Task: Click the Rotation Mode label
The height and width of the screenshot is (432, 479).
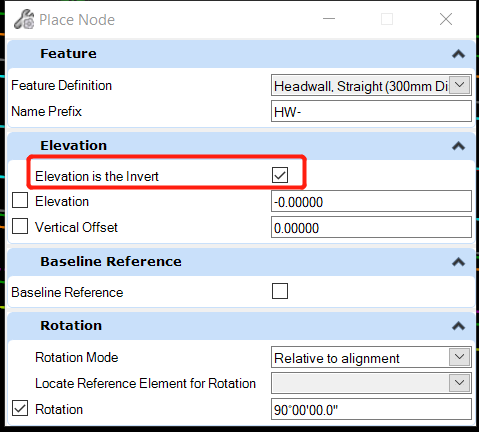Action: 77,357
